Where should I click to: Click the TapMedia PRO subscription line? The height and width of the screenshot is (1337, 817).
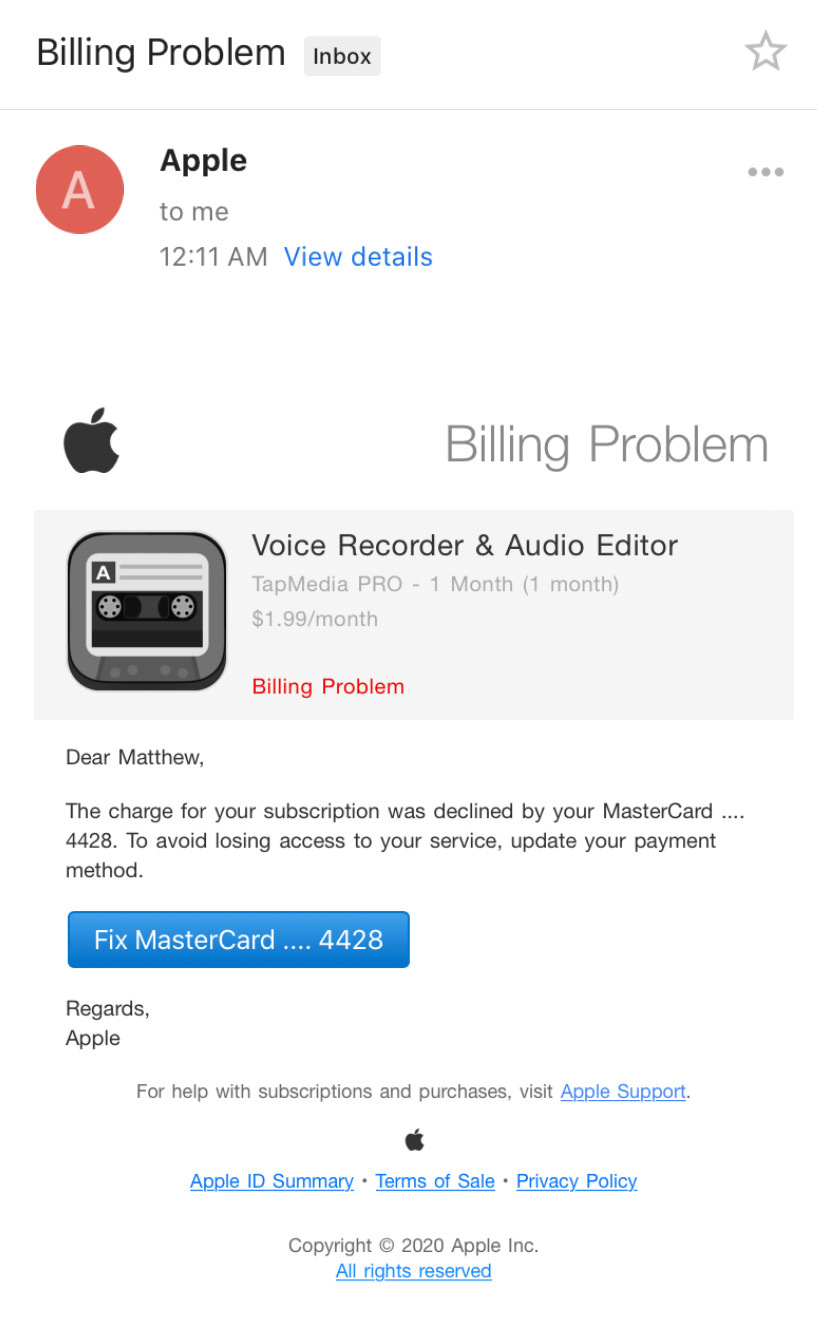tap(435, 584)
